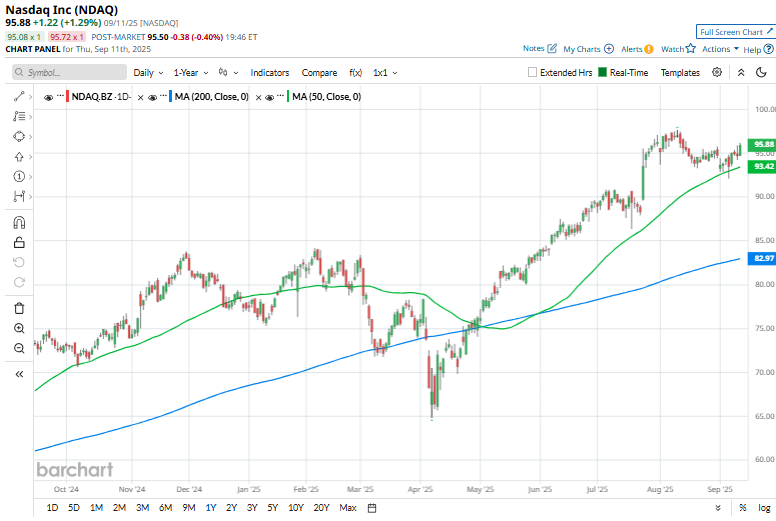Select the 6M range tab
The width and height of the screenshot is (776, 521).
point(165,508)
